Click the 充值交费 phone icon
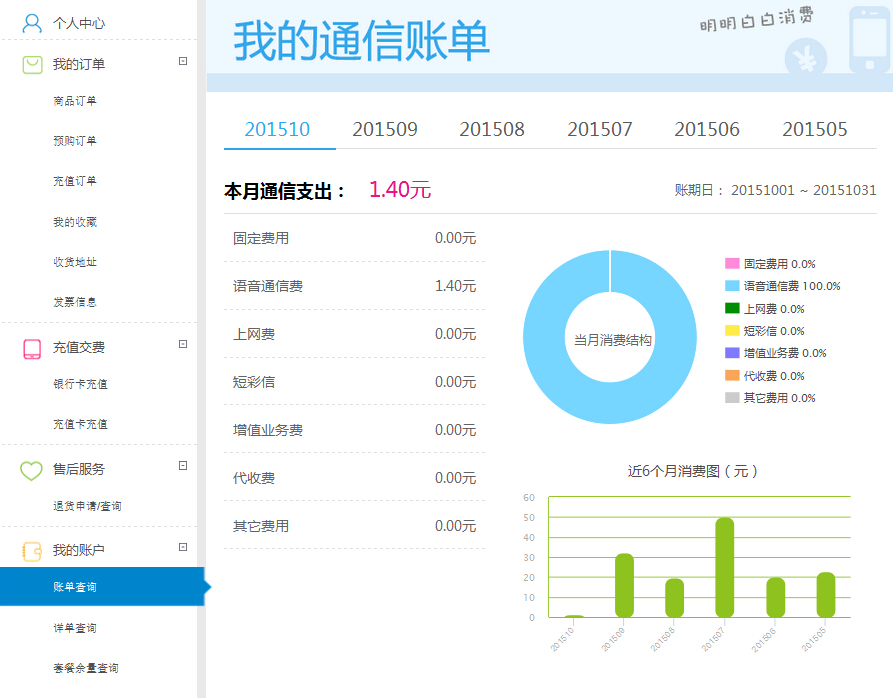Image resolution: width=893 pixels, height=698 pixels. pyautogui.click(x=32, y=348)
